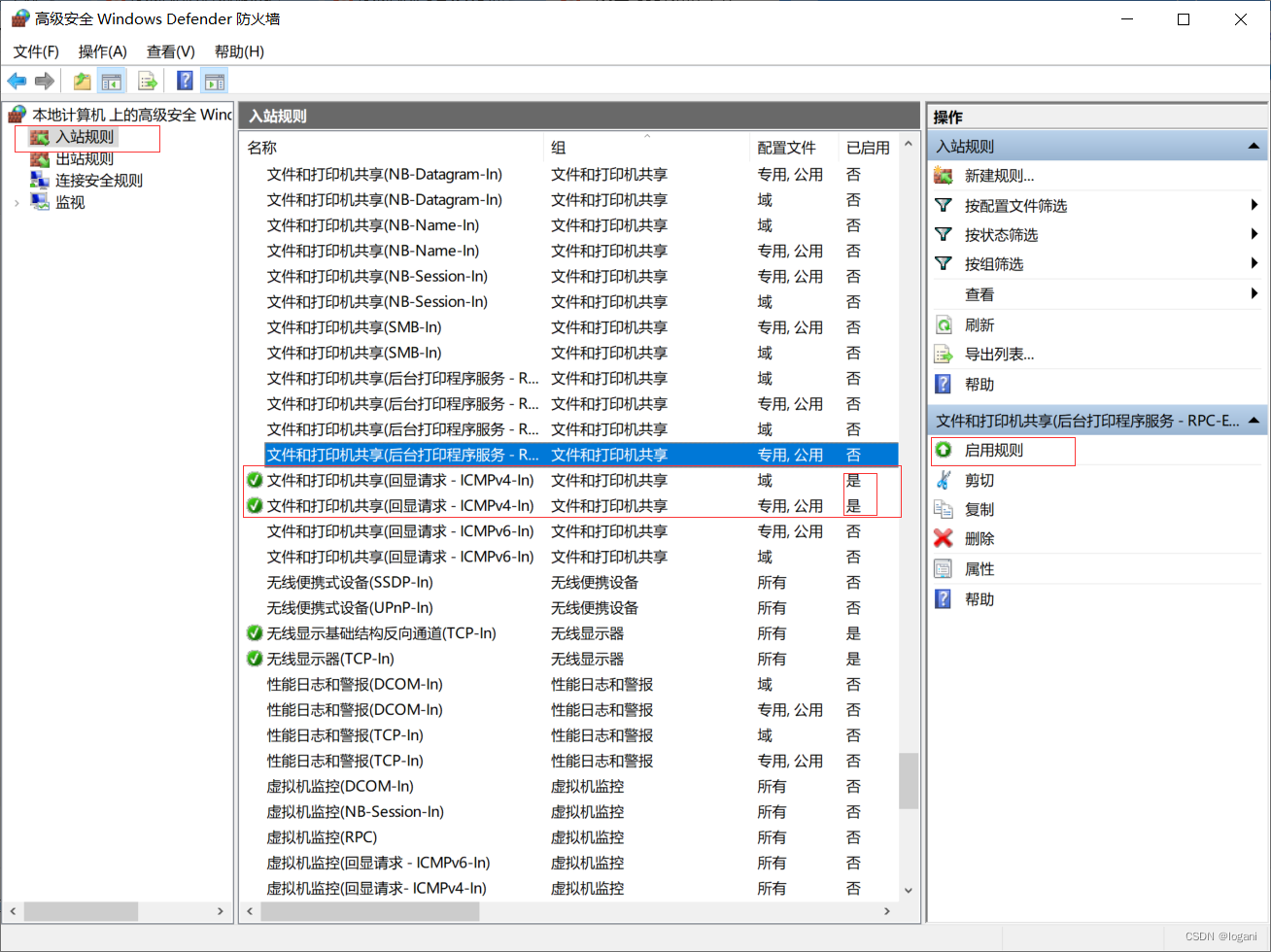Click 新建规则... in the actions pane
1271x952 pixels.
(999, 176)
